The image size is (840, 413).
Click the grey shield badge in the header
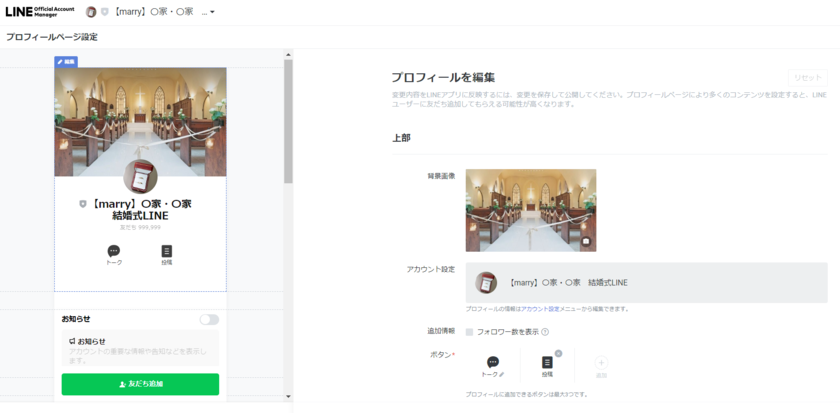click(104, 12)
